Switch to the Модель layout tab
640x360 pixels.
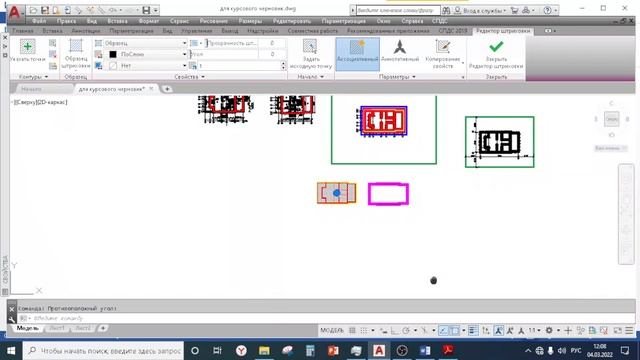[x=27, y=328]
